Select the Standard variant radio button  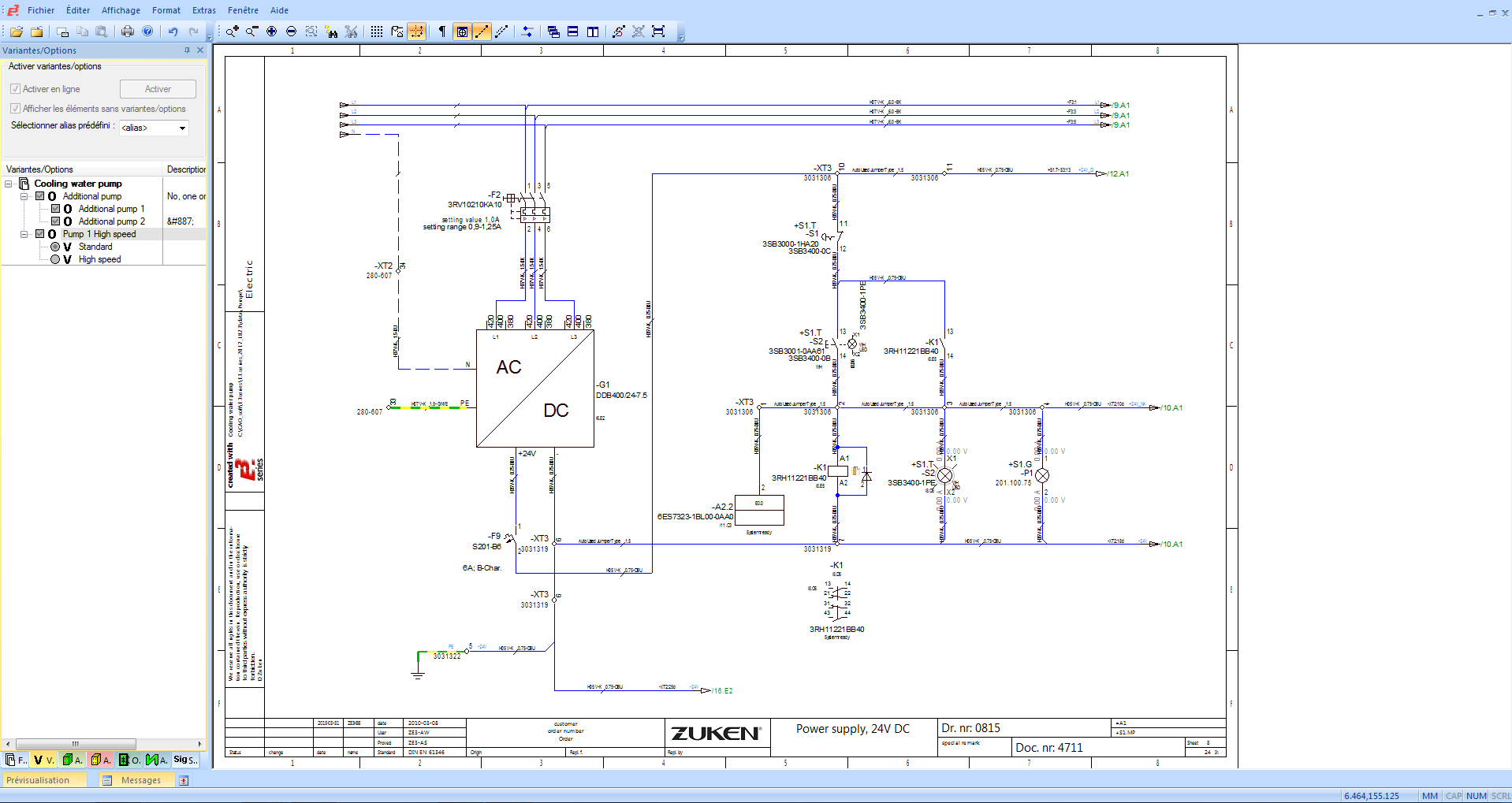(55, 247)
